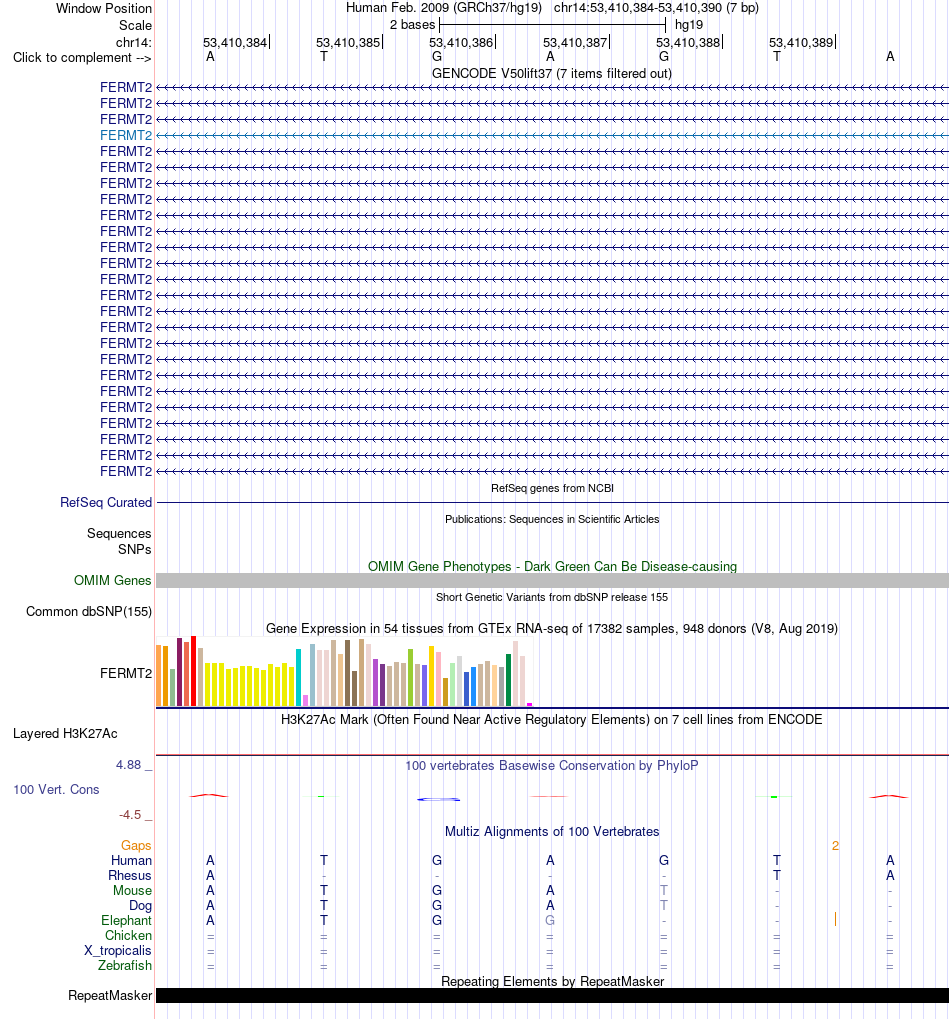This screenshot has width=950, height=1019.
Task: Click the Scale track label
Action: 135,25
